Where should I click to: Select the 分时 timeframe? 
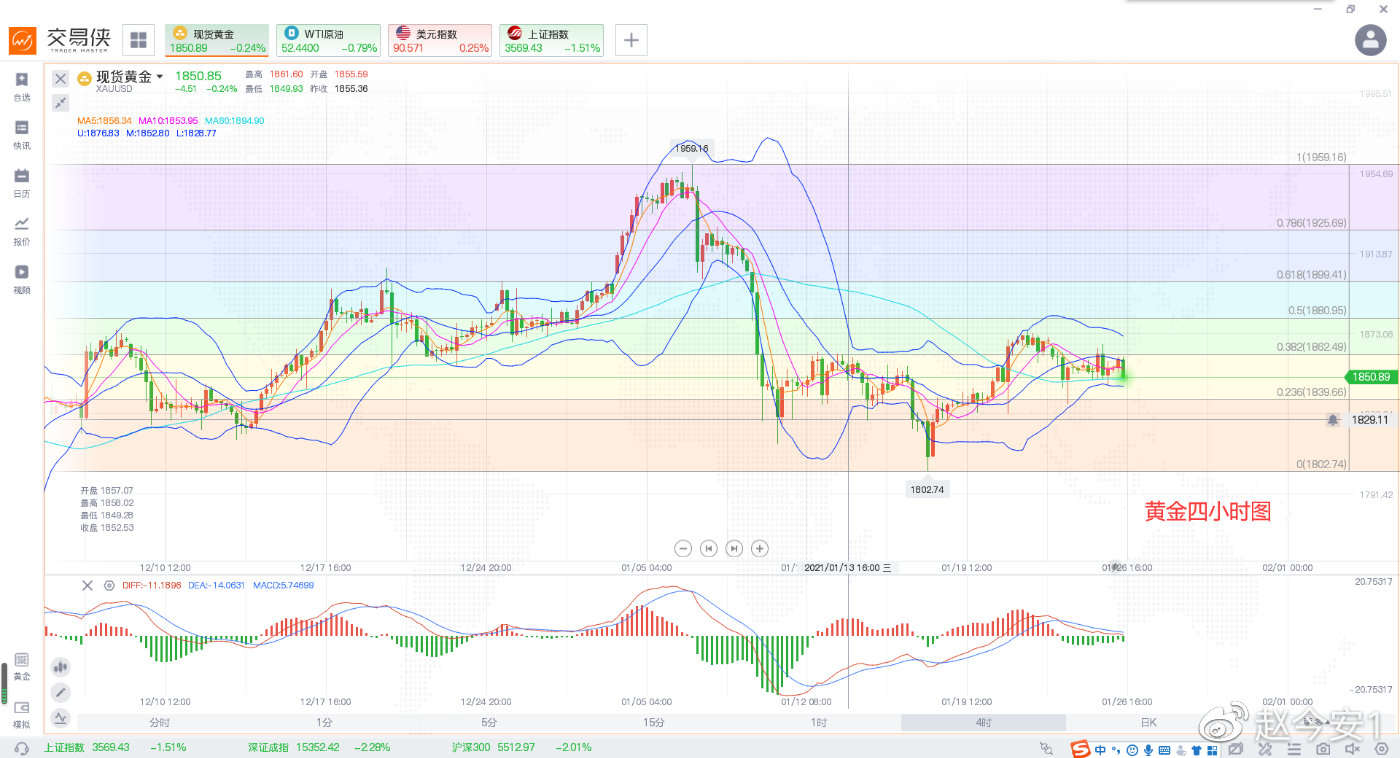[159, 722]
